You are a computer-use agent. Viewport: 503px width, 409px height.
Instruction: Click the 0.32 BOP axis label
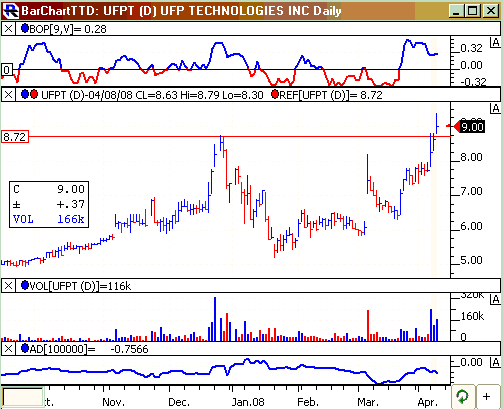(471, 48)
